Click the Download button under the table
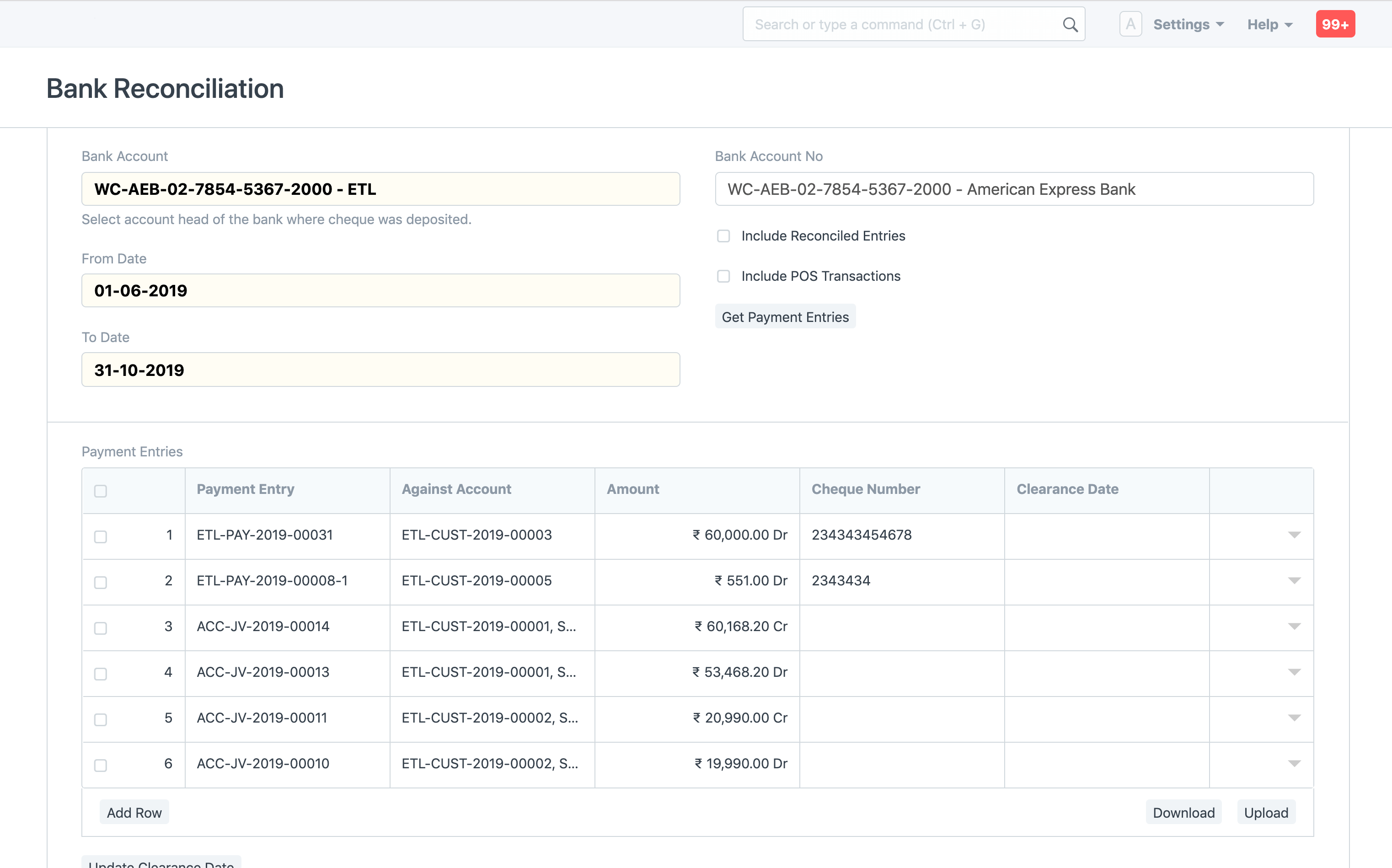The width and height of the screenshot is (1392, 868). coord(1183,812)
